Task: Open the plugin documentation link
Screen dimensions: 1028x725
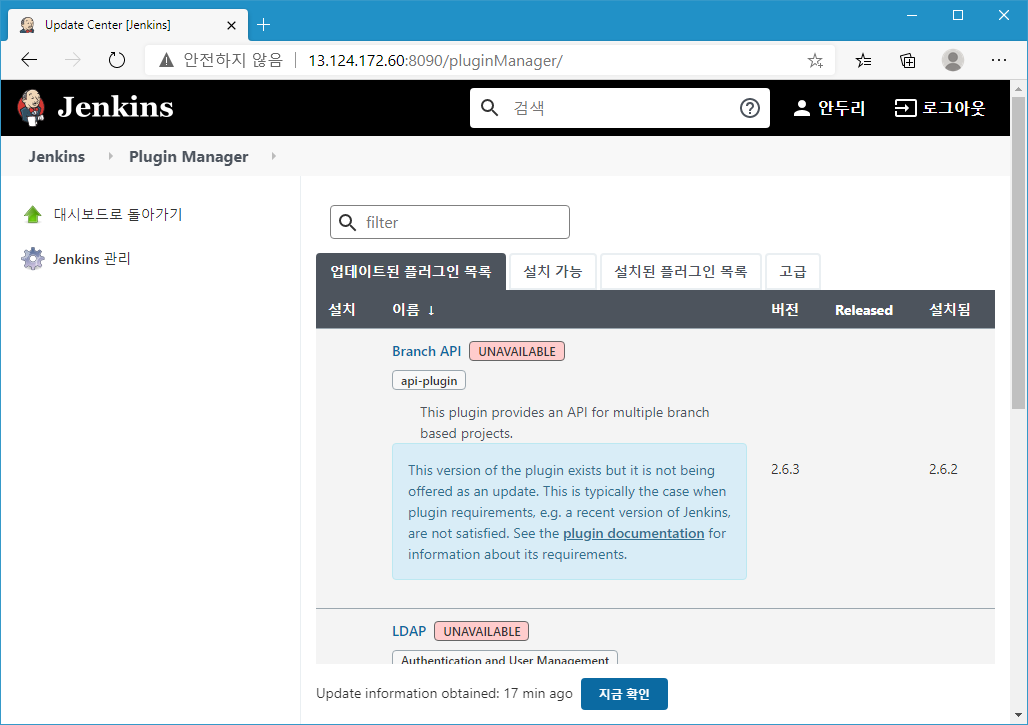Action: [633, 534]
